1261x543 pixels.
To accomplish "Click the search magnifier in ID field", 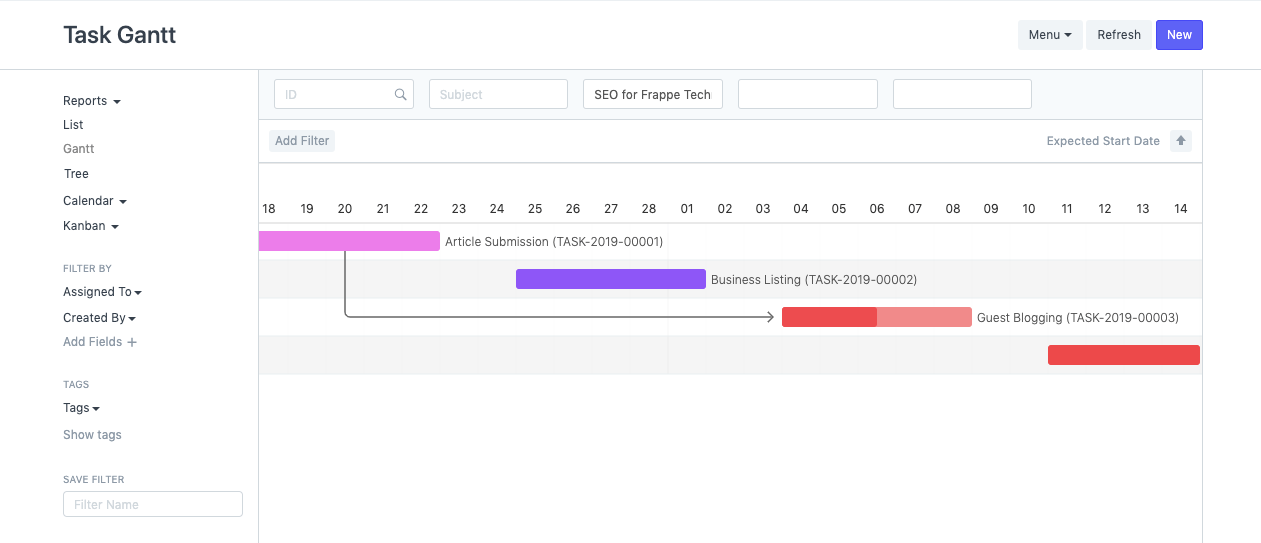I will click(400, 95).
